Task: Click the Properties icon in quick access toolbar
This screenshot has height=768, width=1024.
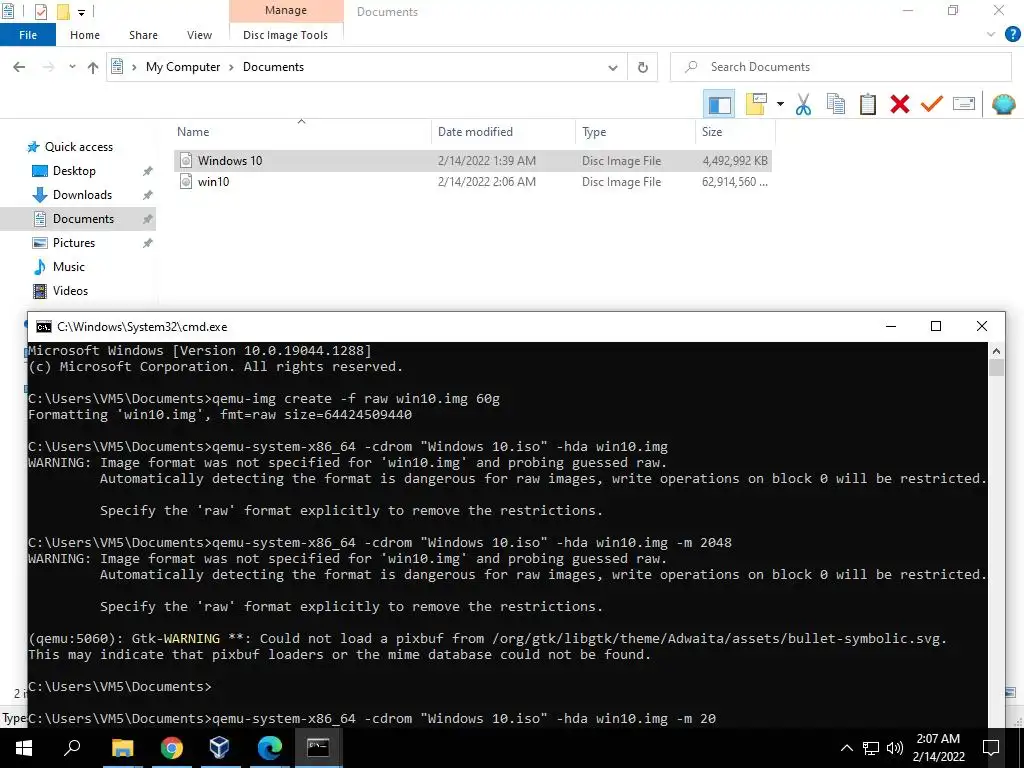Action: click(40, 12)
